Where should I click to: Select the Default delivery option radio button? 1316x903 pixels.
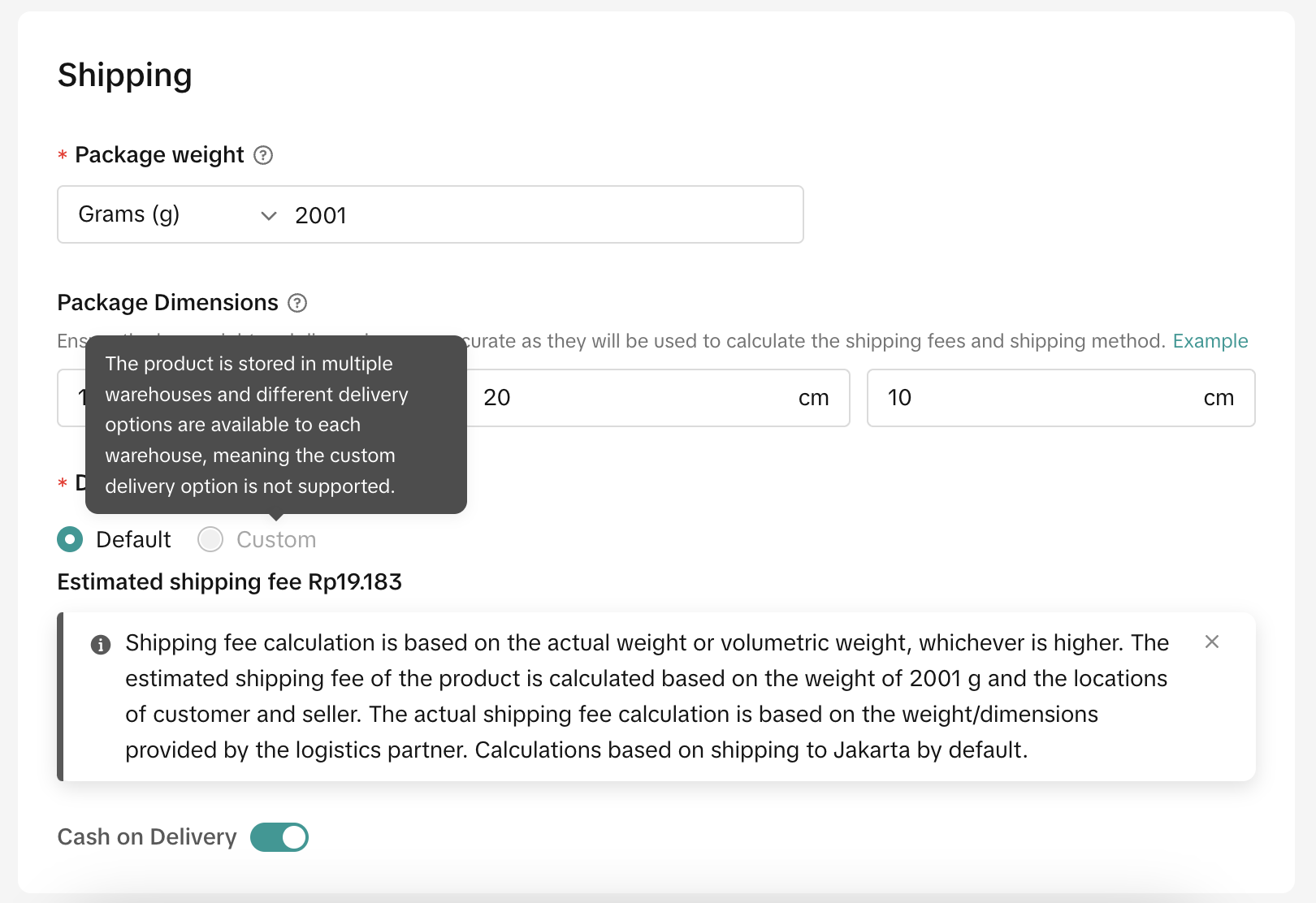tap(71, 539)
